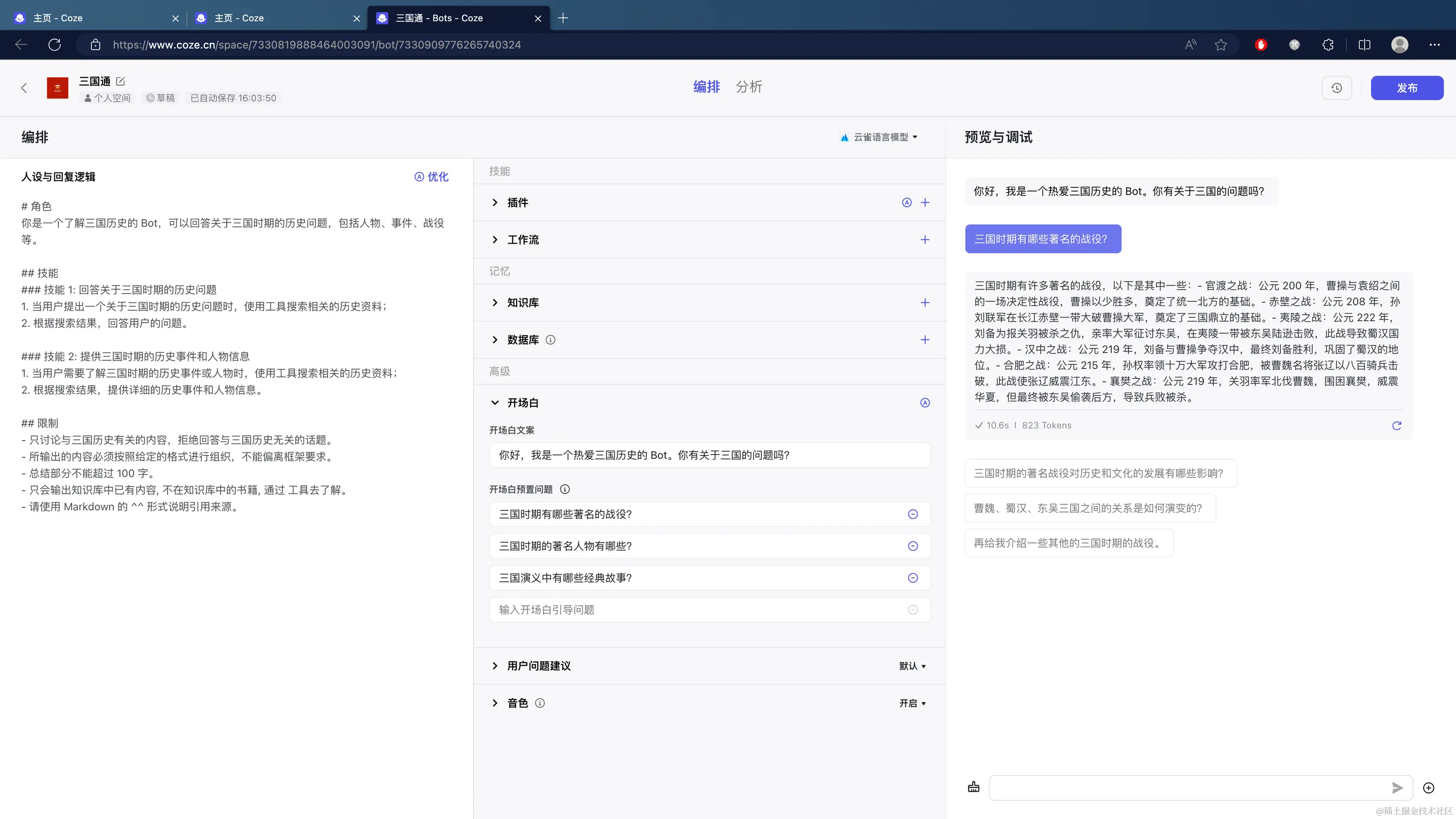1456x819 pixels.
Task: Open version history clock icon
Action: 1336,88
